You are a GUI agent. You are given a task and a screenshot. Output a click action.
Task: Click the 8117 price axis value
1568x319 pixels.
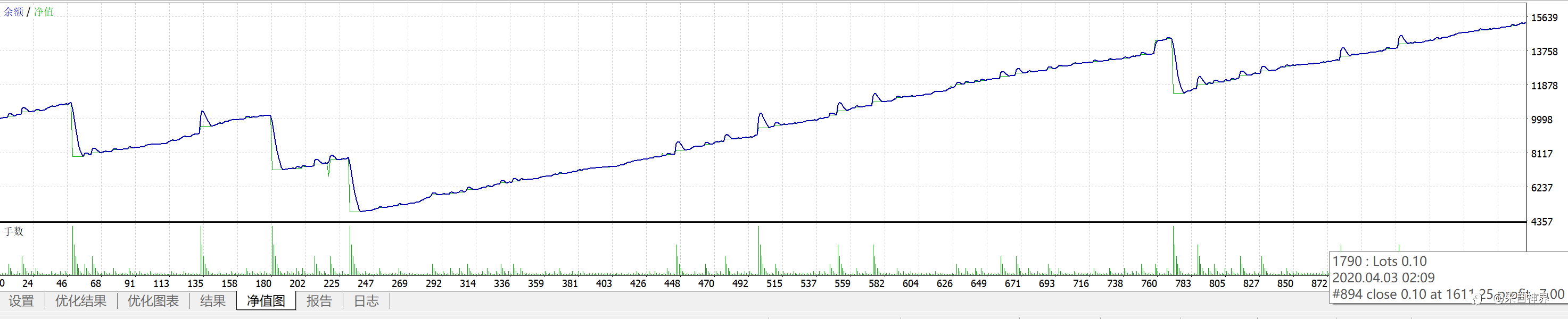[1542, 154]
